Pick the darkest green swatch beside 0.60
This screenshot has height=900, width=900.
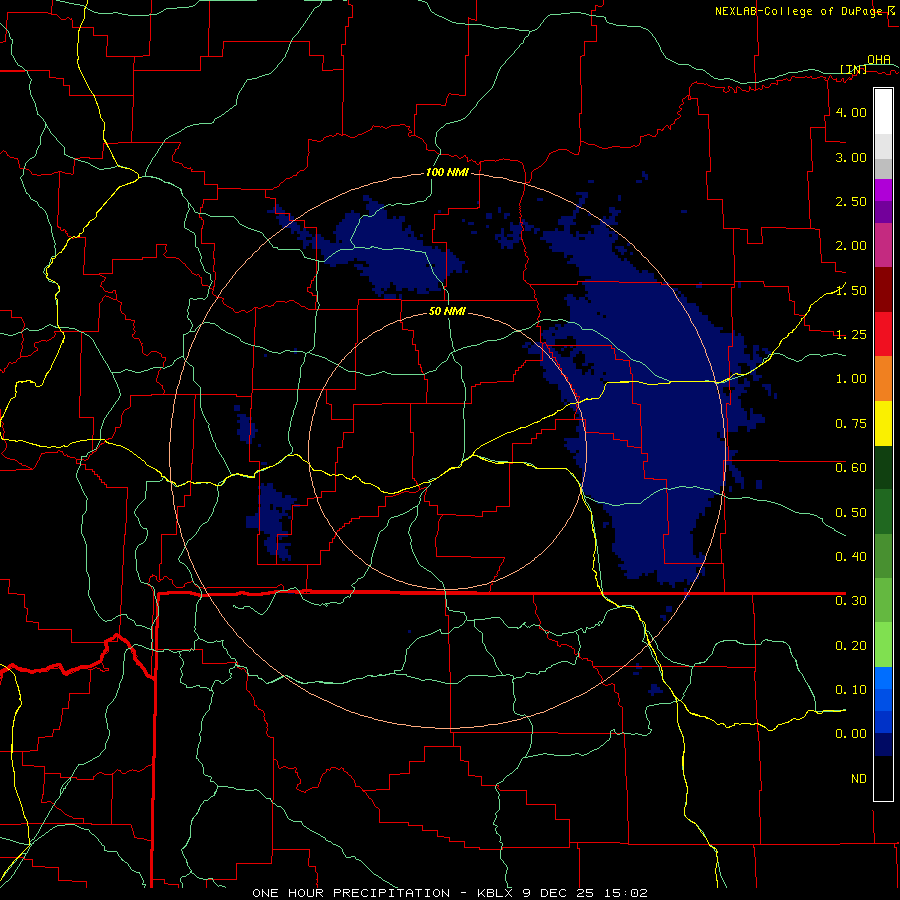pos(883,467)
